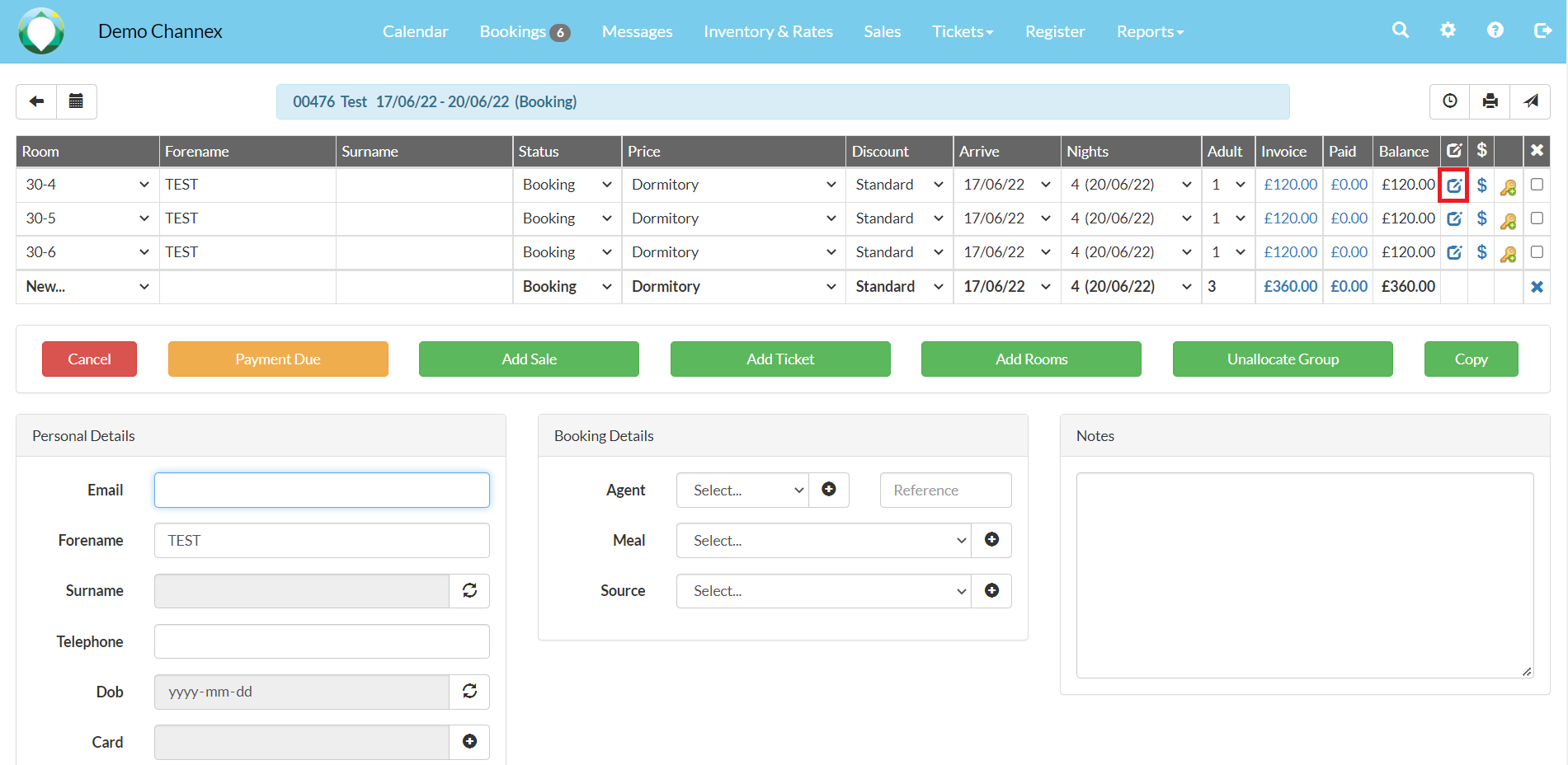The image size is (1568, 765).
Task: Open the Meal select dropdown
Action: (x=824, y=540)
